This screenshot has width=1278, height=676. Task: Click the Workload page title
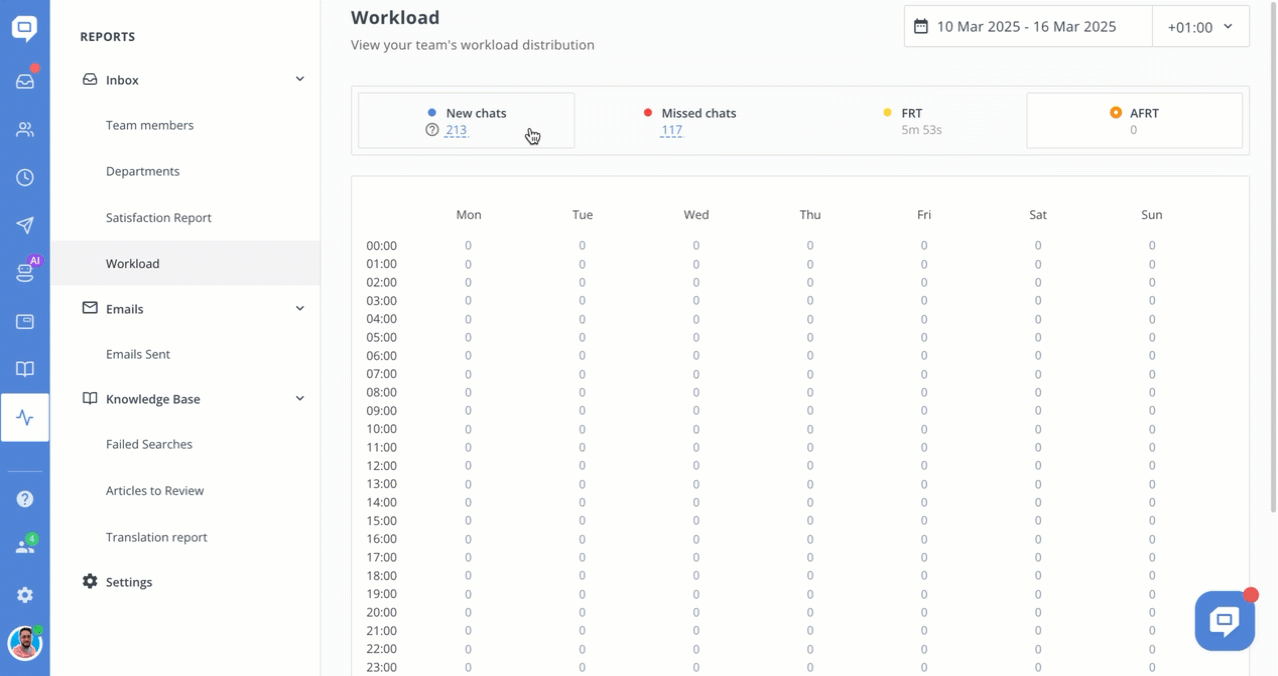click(395, 17)
